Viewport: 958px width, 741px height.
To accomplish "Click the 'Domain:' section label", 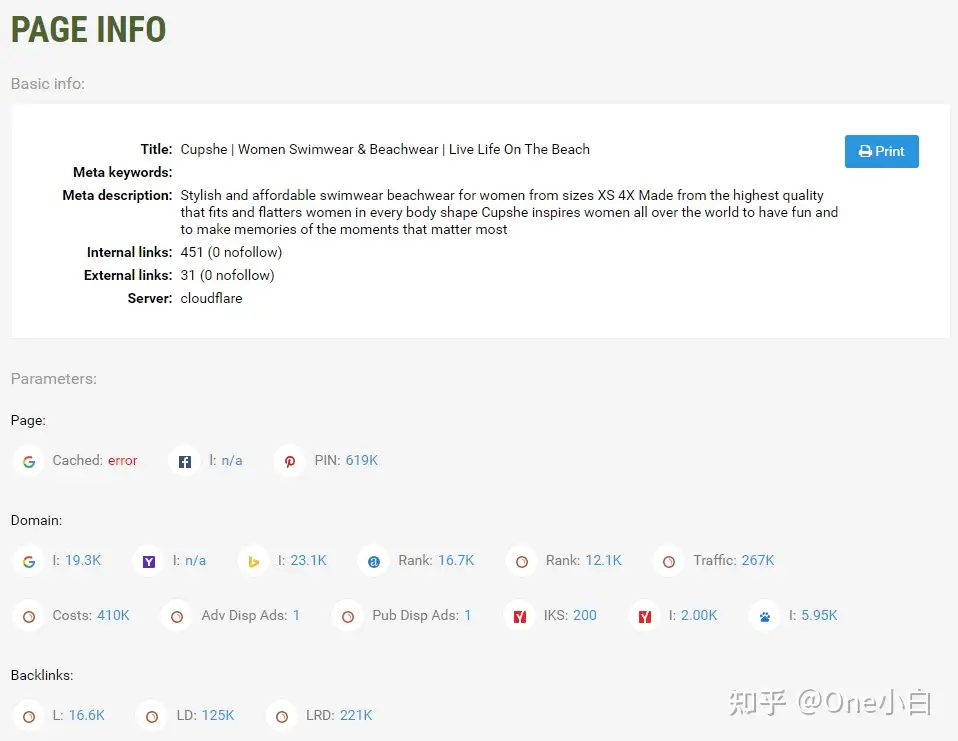I will click(x=37, y=520).
